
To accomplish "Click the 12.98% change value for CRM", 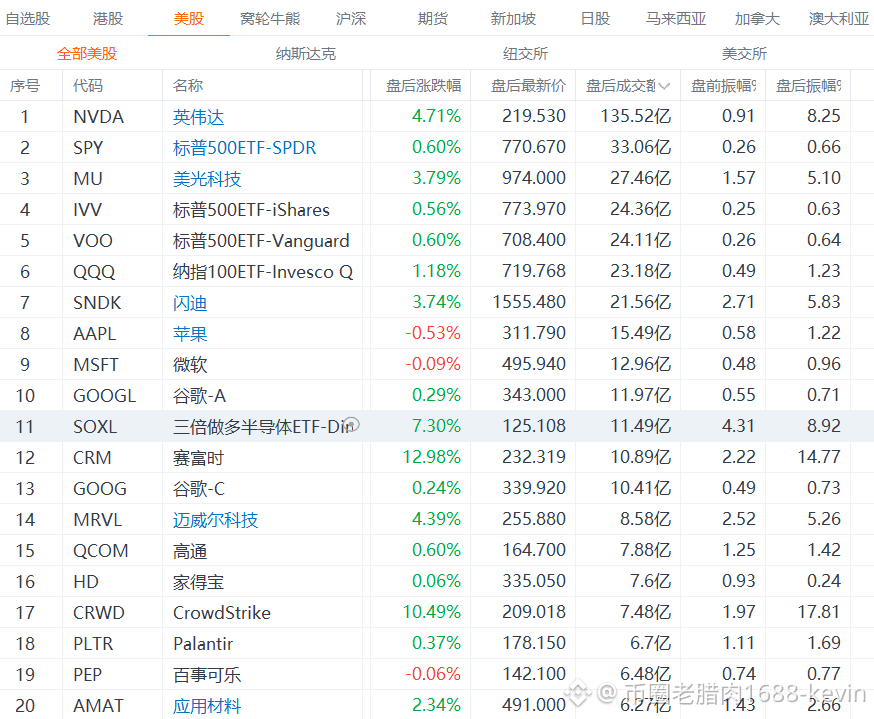I will click(432, 457).
